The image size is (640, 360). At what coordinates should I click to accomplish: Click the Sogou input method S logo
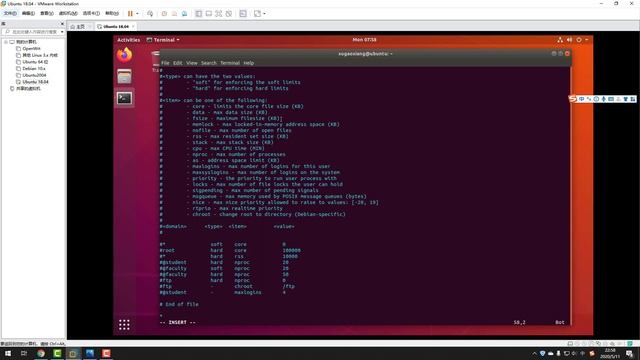pyautogui.click(x=573, y=99)
